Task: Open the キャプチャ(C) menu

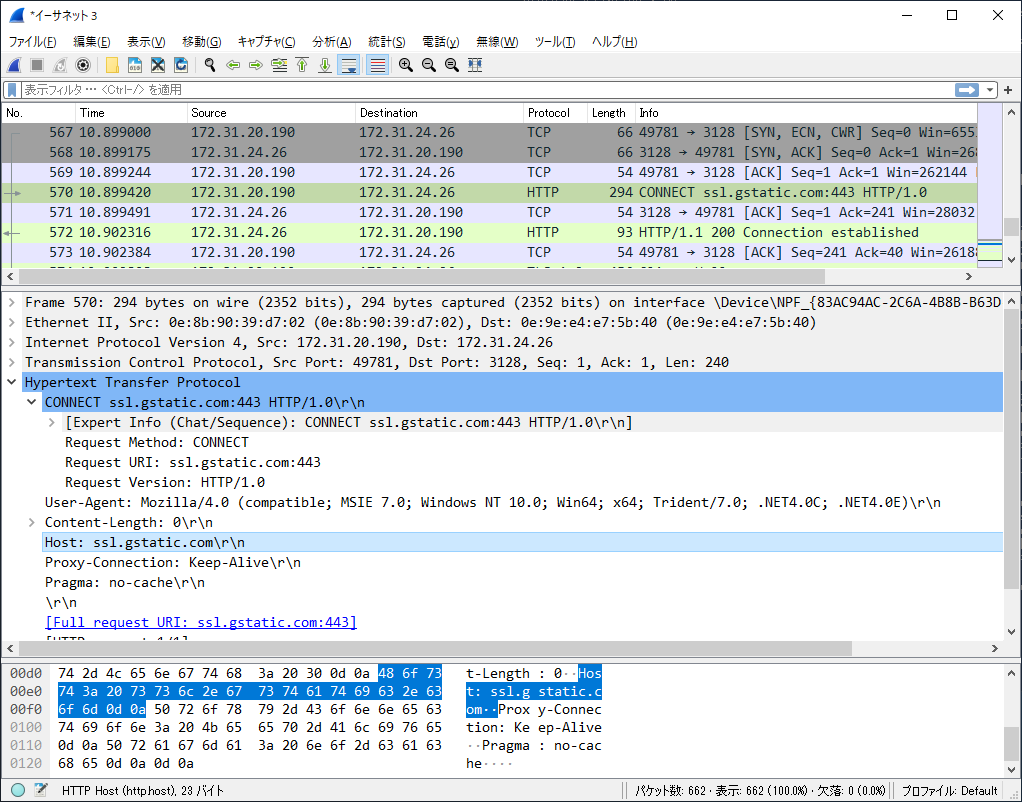Action: (266, 42)
